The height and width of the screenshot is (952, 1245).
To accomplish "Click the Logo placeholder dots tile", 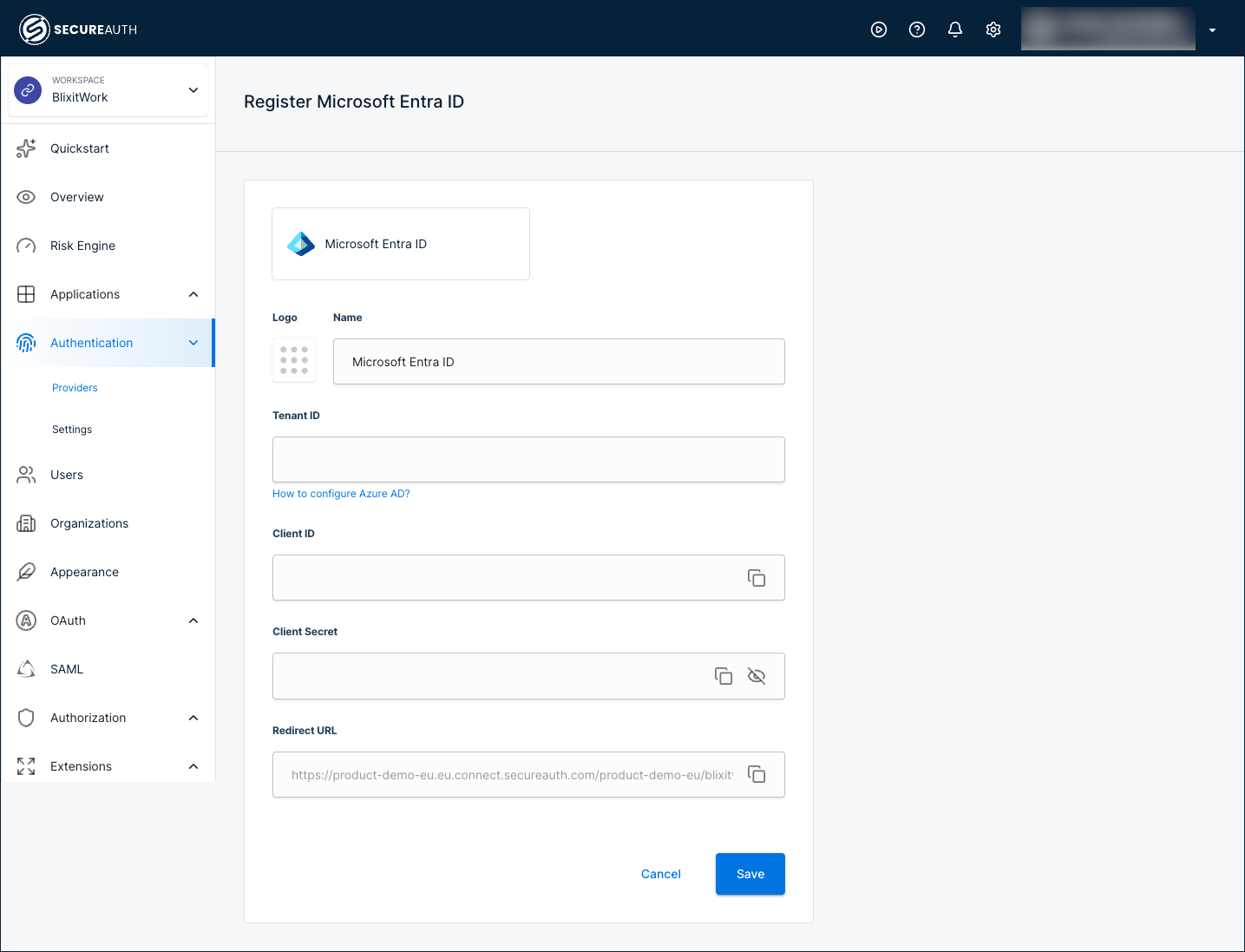I will 294,360.
